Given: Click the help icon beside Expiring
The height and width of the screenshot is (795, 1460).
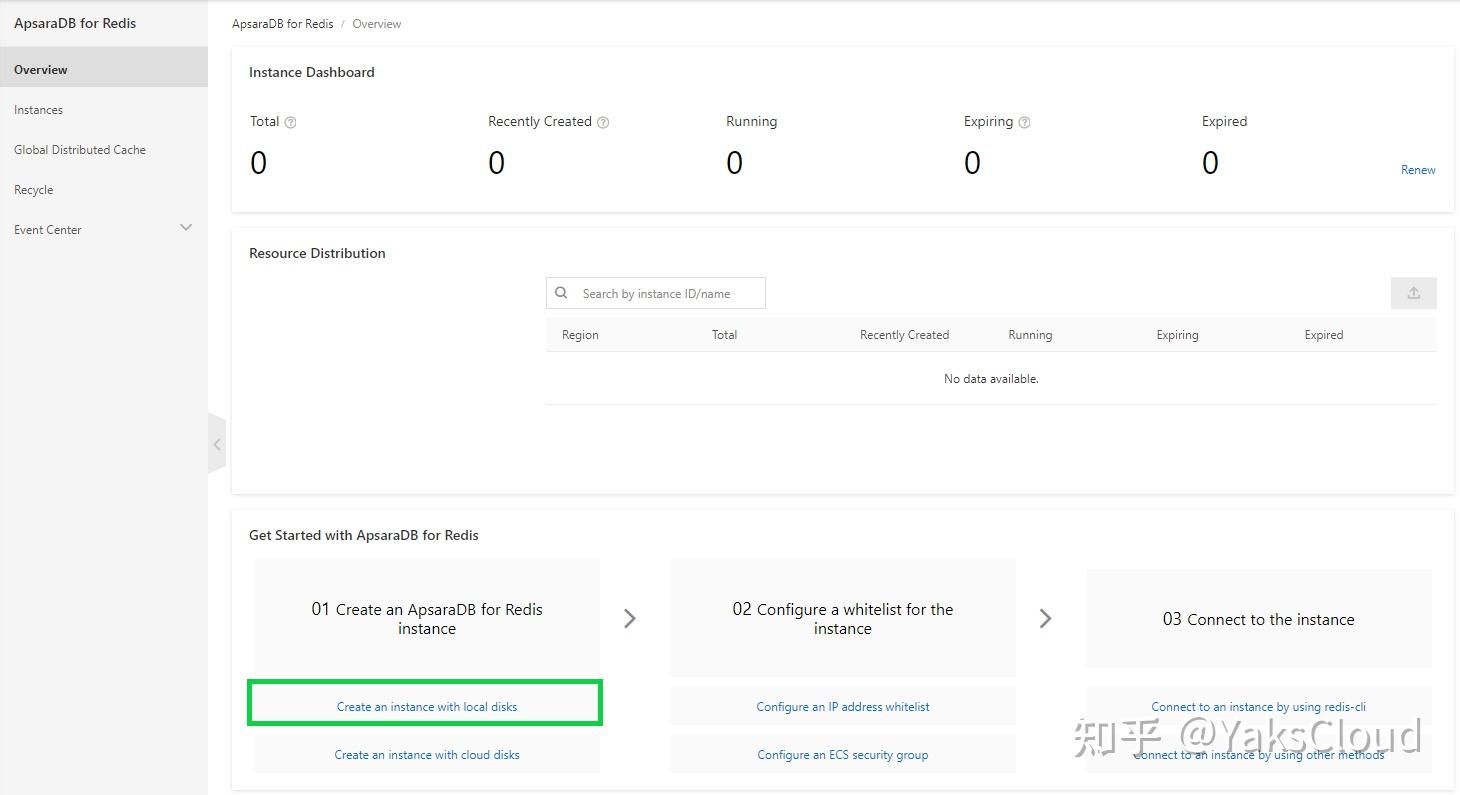Looking at the screenshot, I should point(1024,122).
